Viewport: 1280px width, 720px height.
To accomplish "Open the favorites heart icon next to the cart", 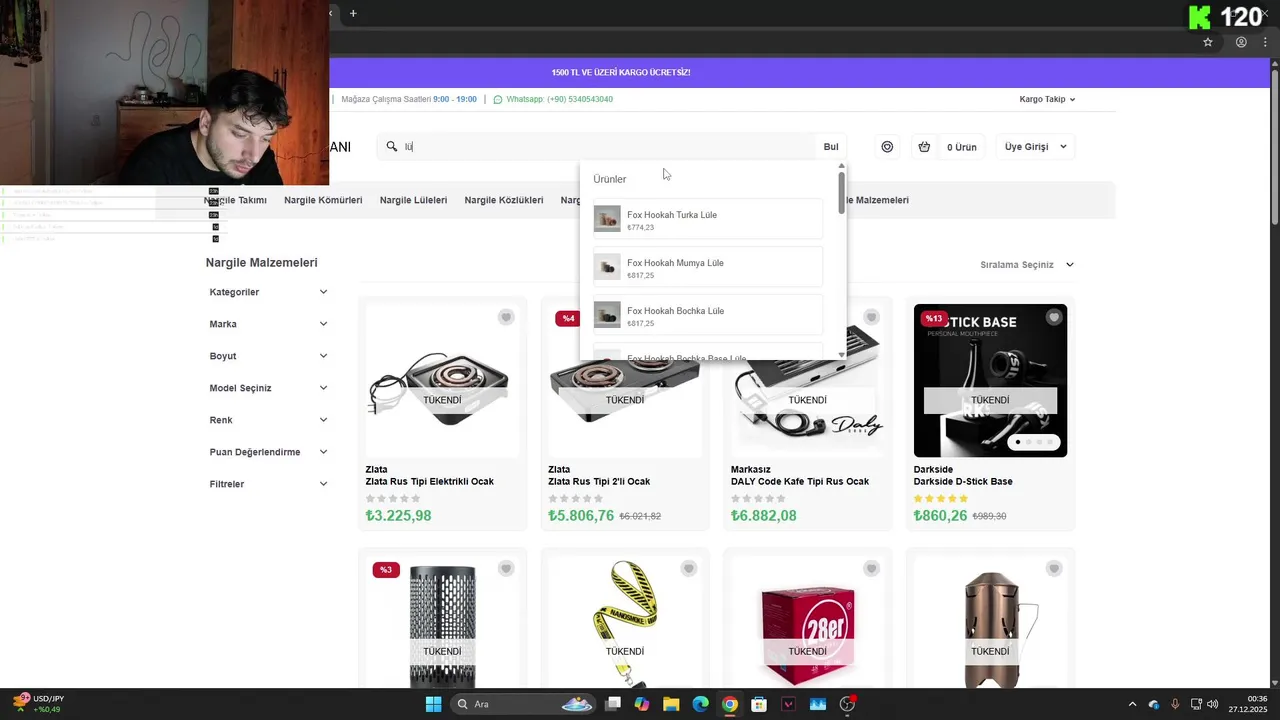I will [887, 147].
